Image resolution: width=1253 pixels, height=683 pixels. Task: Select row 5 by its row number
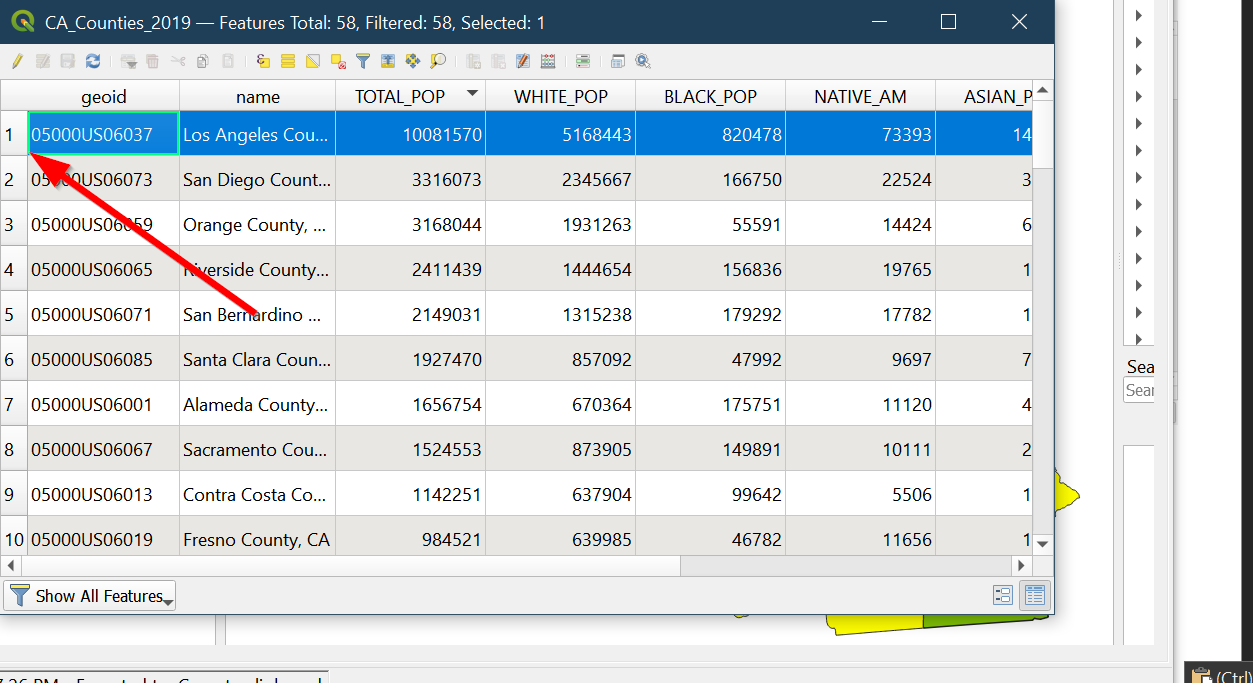point(10,315)
